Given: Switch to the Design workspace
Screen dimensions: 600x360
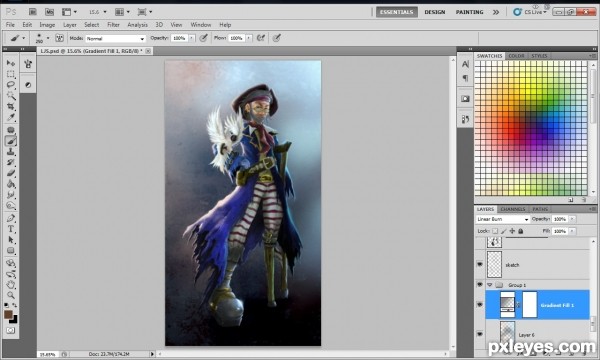Looking at the screenshot, I should click(435, 12).
